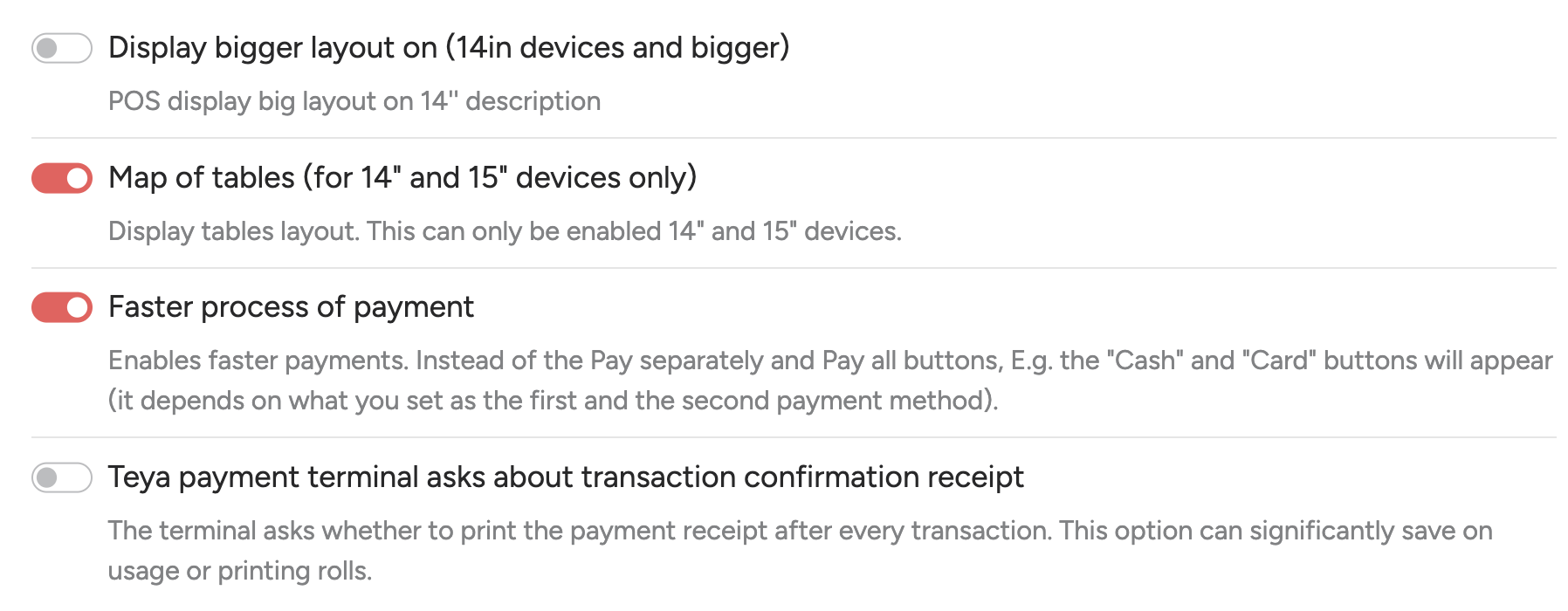Viewport: 1568px width, 611px height.
Task: Click the grey knob of Teya receipt switch
Action: [47, 477]
